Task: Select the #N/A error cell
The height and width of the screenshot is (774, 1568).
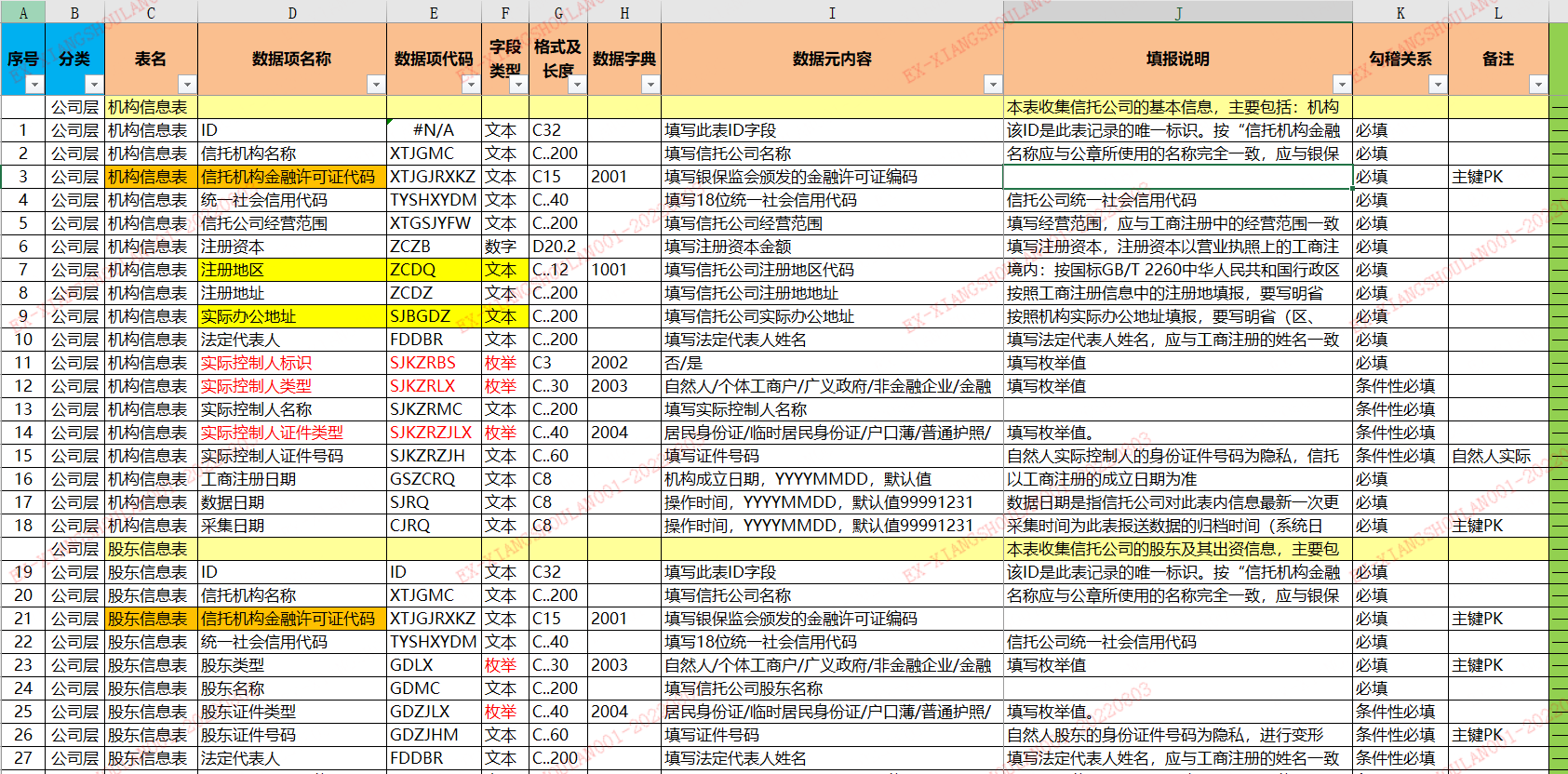Action: [x=434, y=130]
